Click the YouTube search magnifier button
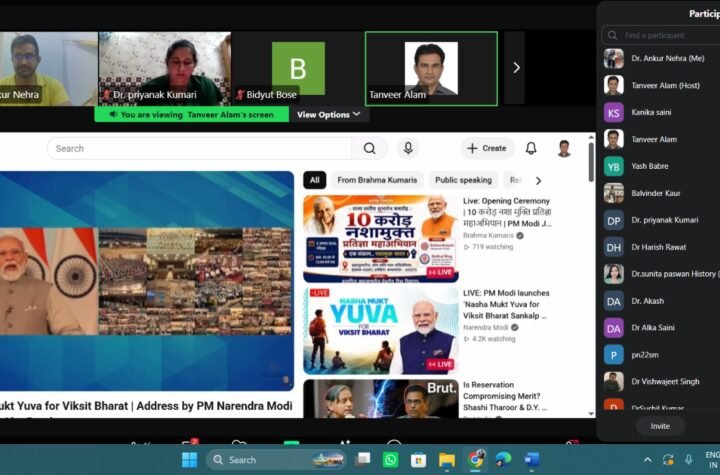 [370, 148]
